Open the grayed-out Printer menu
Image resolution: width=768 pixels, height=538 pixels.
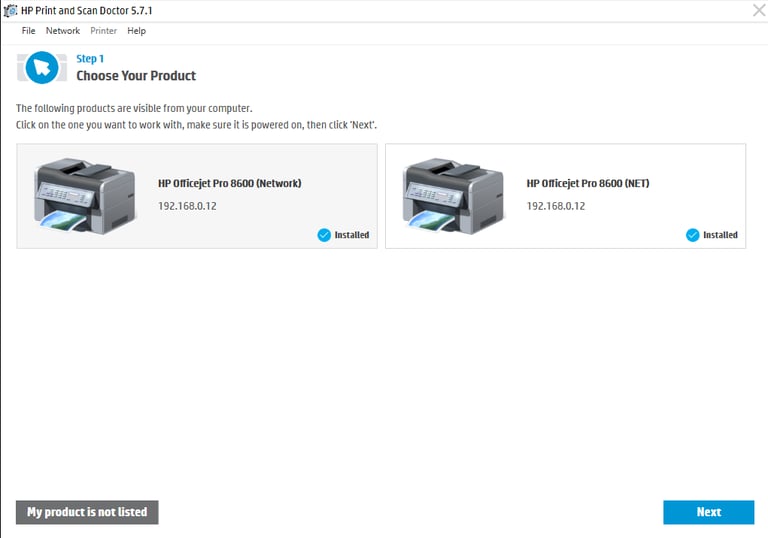point(103,31)
